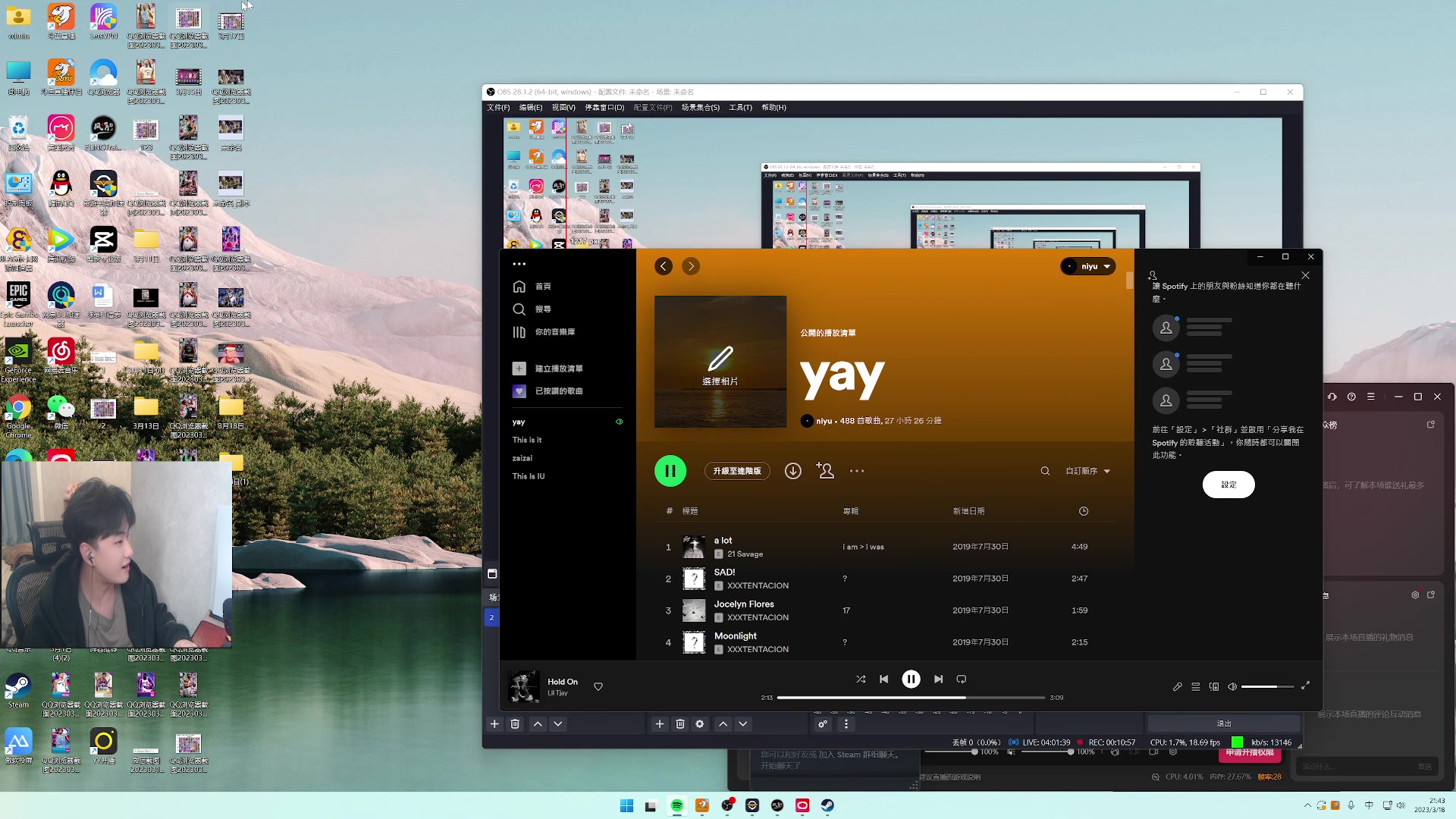Open Liked Songs in Spotify

[548, 391]
